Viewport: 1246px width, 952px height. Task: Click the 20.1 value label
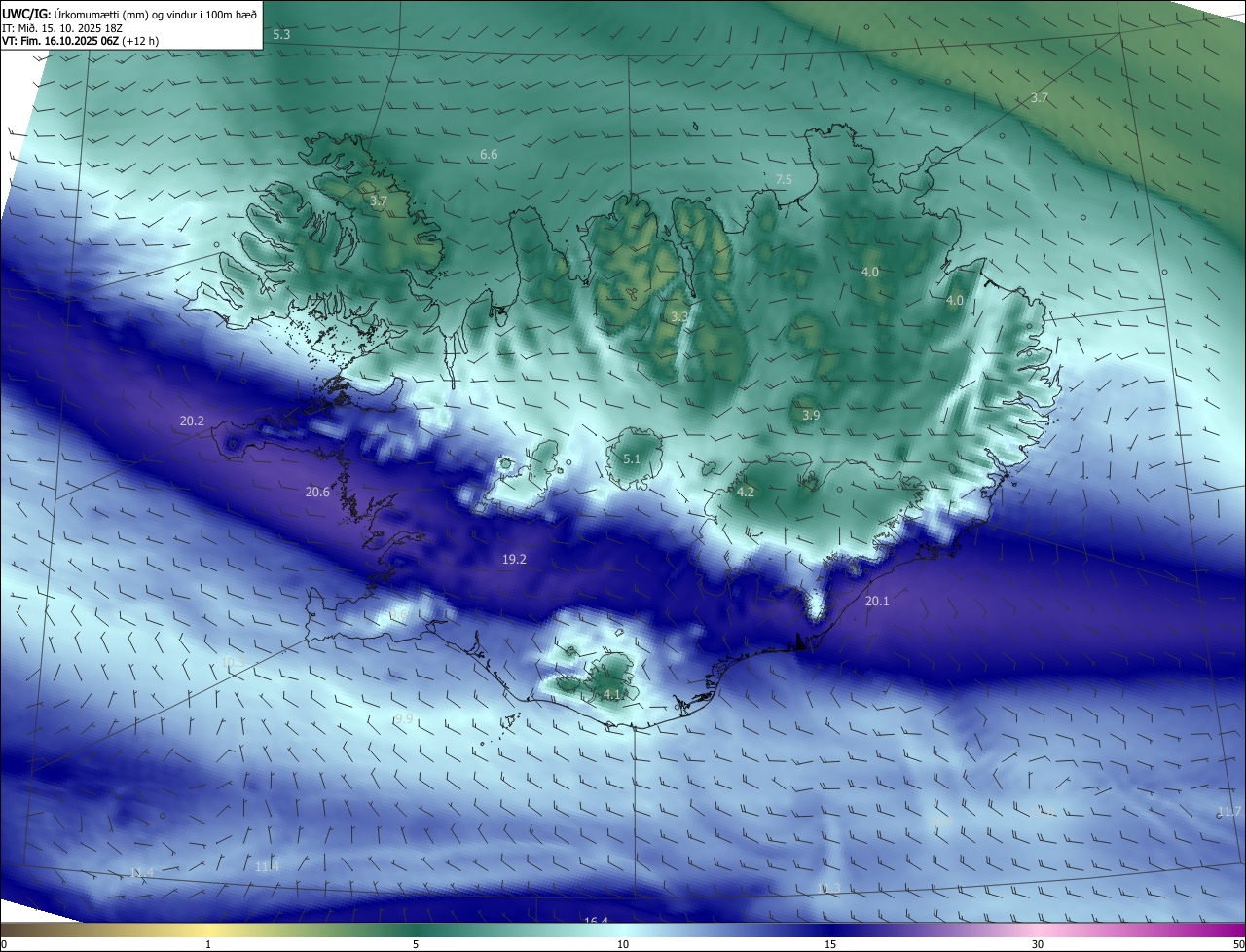point(877,602)
